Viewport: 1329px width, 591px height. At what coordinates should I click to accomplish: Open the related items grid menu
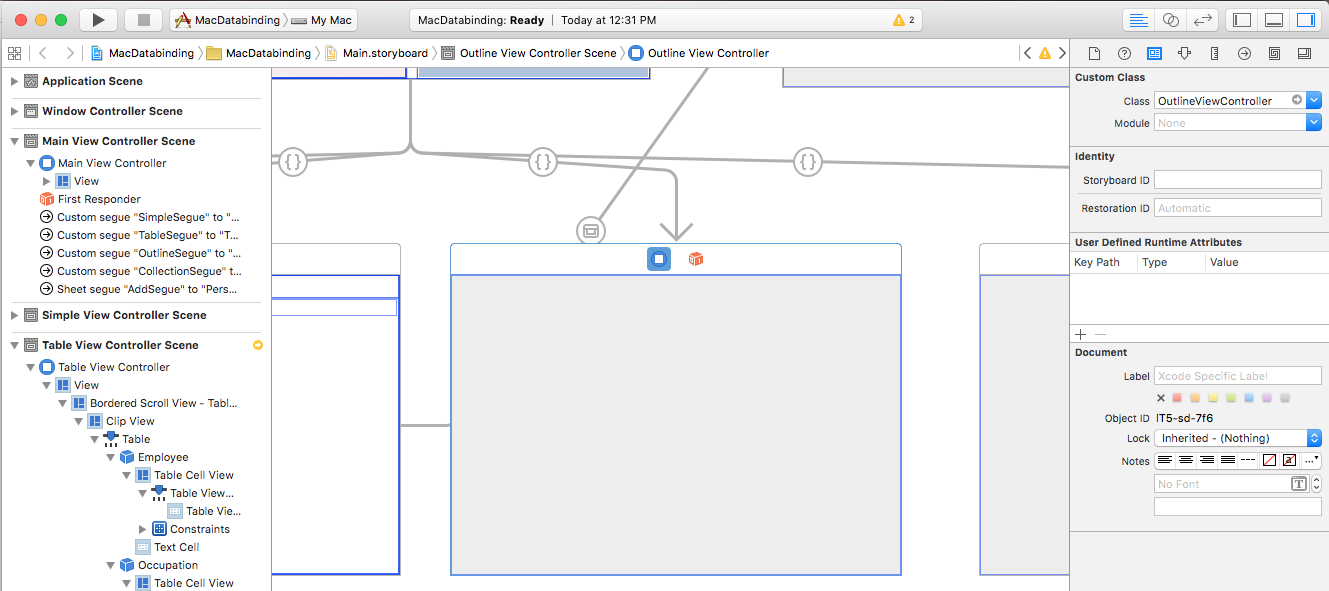pyautogui.click(x=15, y=53)
